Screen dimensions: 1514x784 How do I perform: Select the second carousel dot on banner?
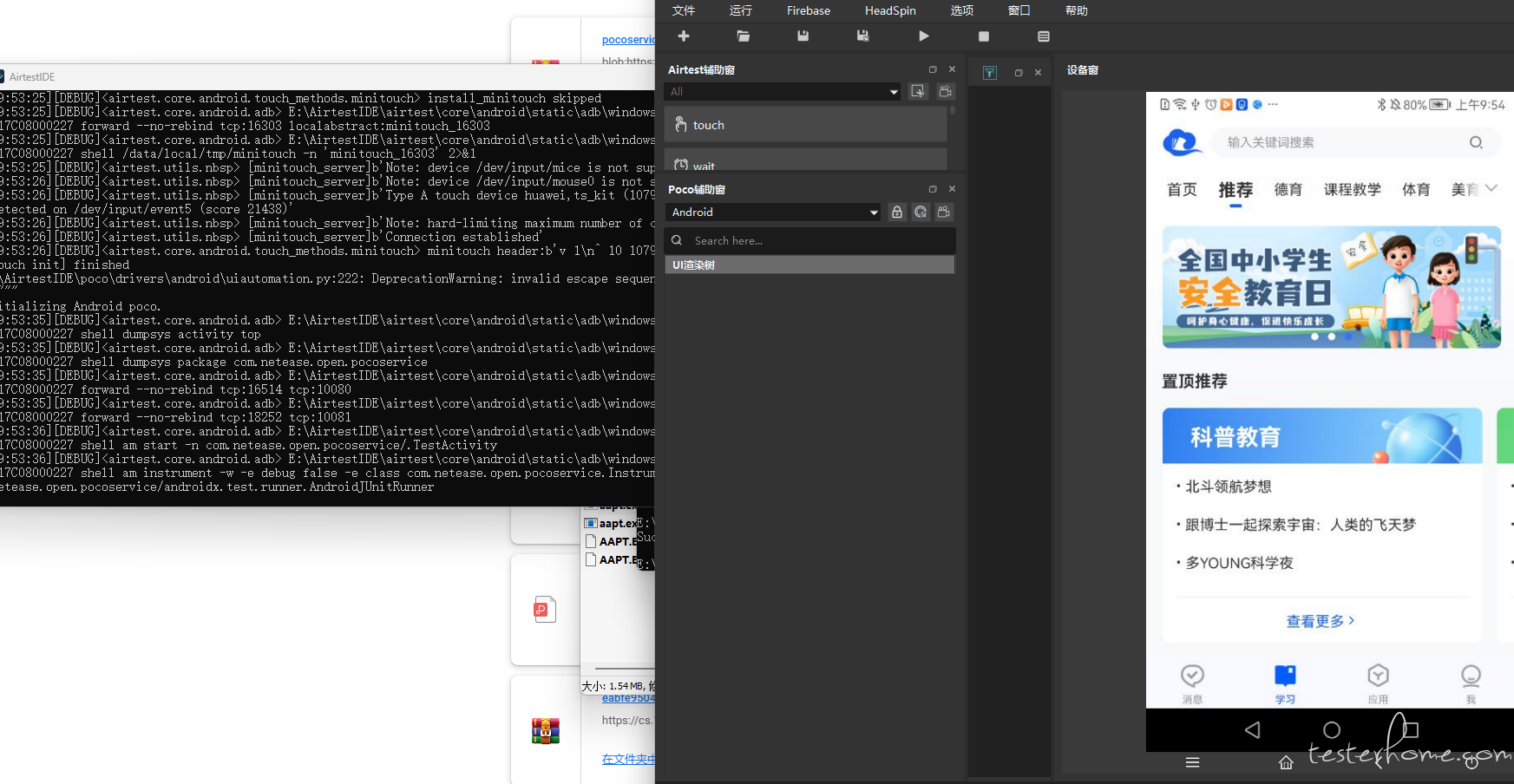click(x=1332, y=336)
